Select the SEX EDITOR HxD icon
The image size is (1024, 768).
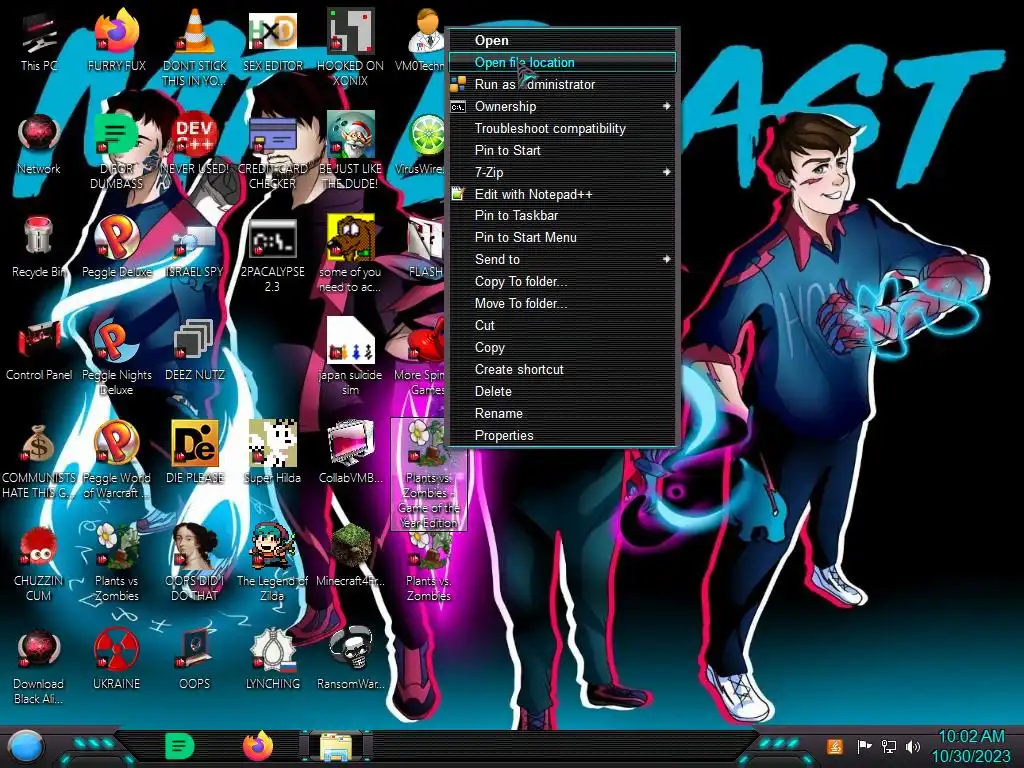pyautogui.click(x=273, y=42)
